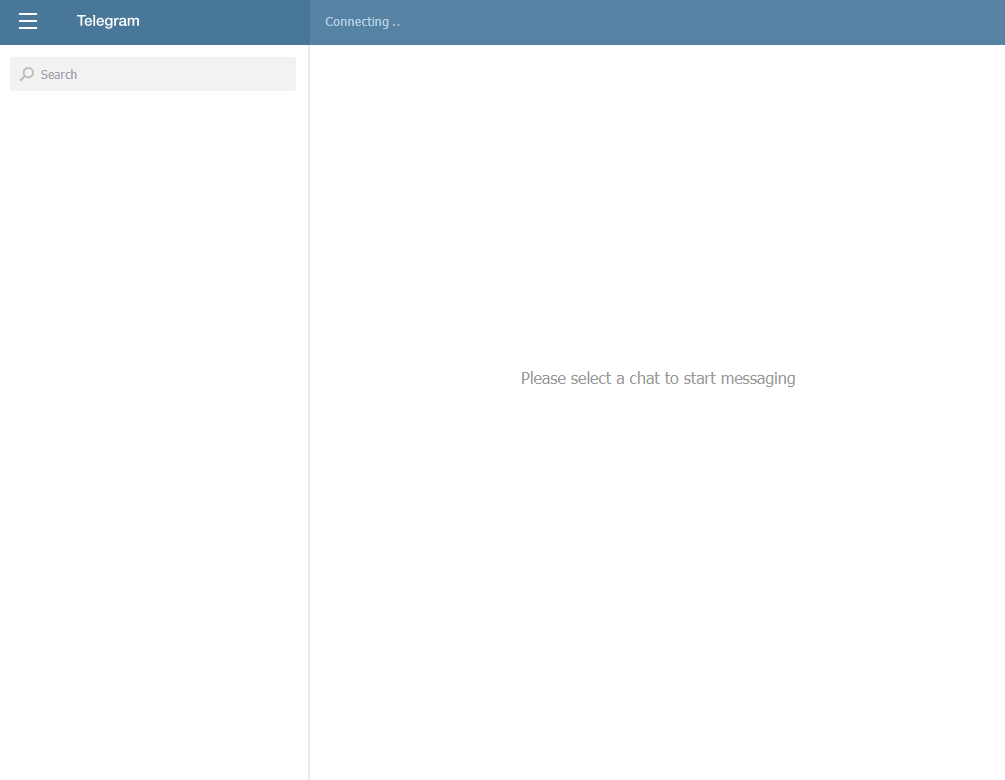Click blank chat area above the center message
This screenshot has width=1005, height=780.
point(657,200)
